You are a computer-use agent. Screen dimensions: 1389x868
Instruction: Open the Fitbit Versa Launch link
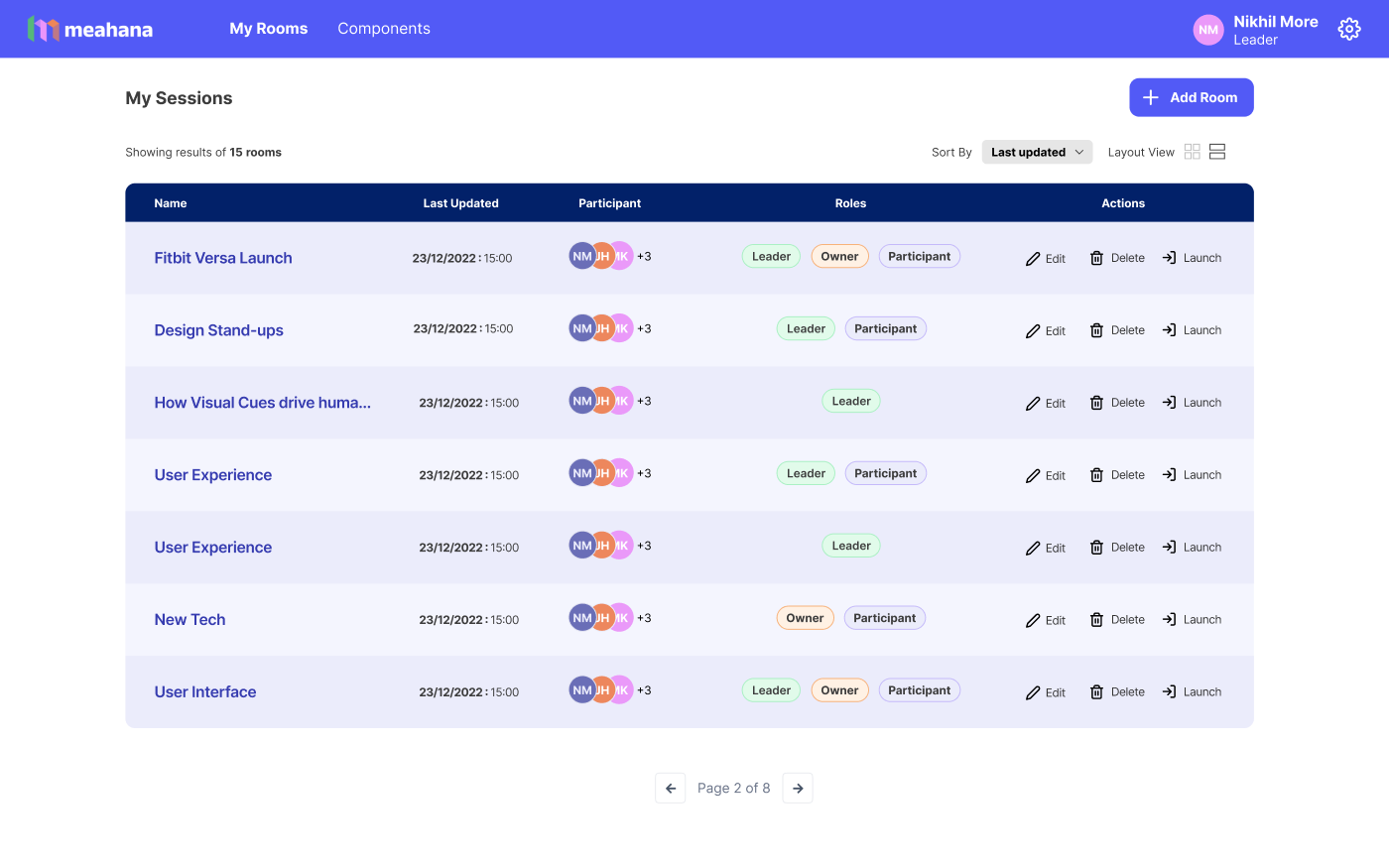click(223, 258)
